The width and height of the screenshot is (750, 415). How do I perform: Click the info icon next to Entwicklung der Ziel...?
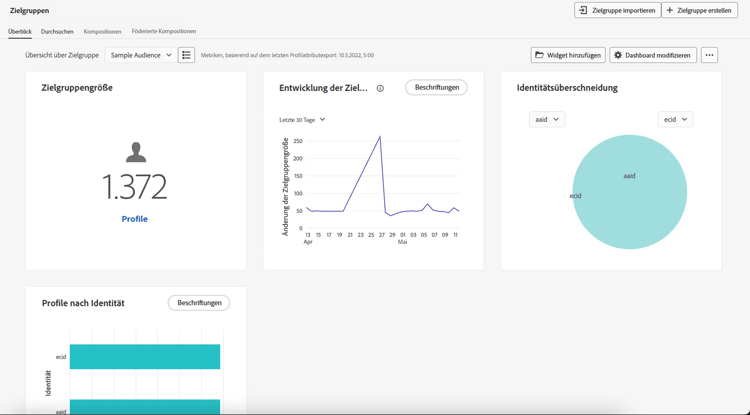coord(380,88)
